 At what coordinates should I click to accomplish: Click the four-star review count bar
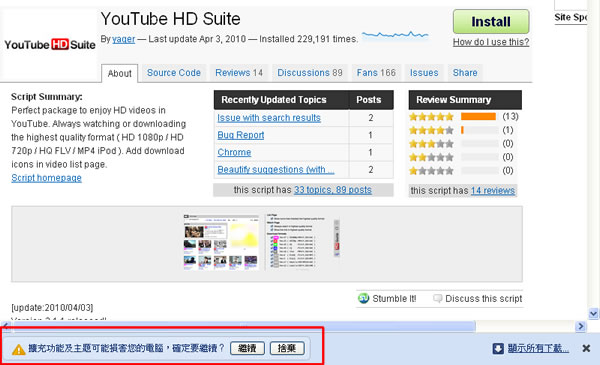point(480,130)
